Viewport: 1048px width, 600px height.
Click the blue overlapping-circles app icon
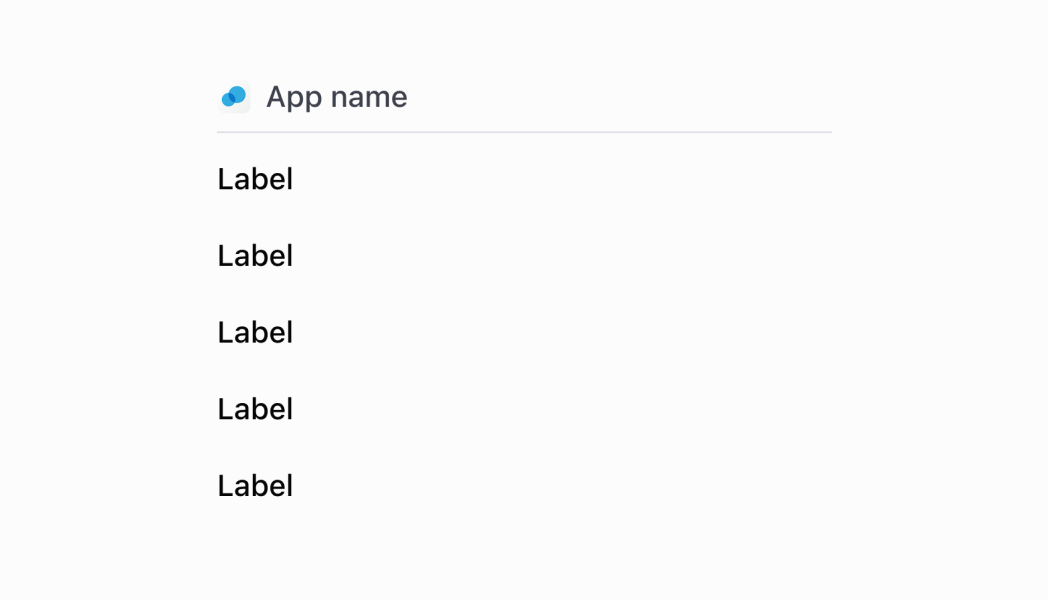pyautogui.click(x=234, y=97)
